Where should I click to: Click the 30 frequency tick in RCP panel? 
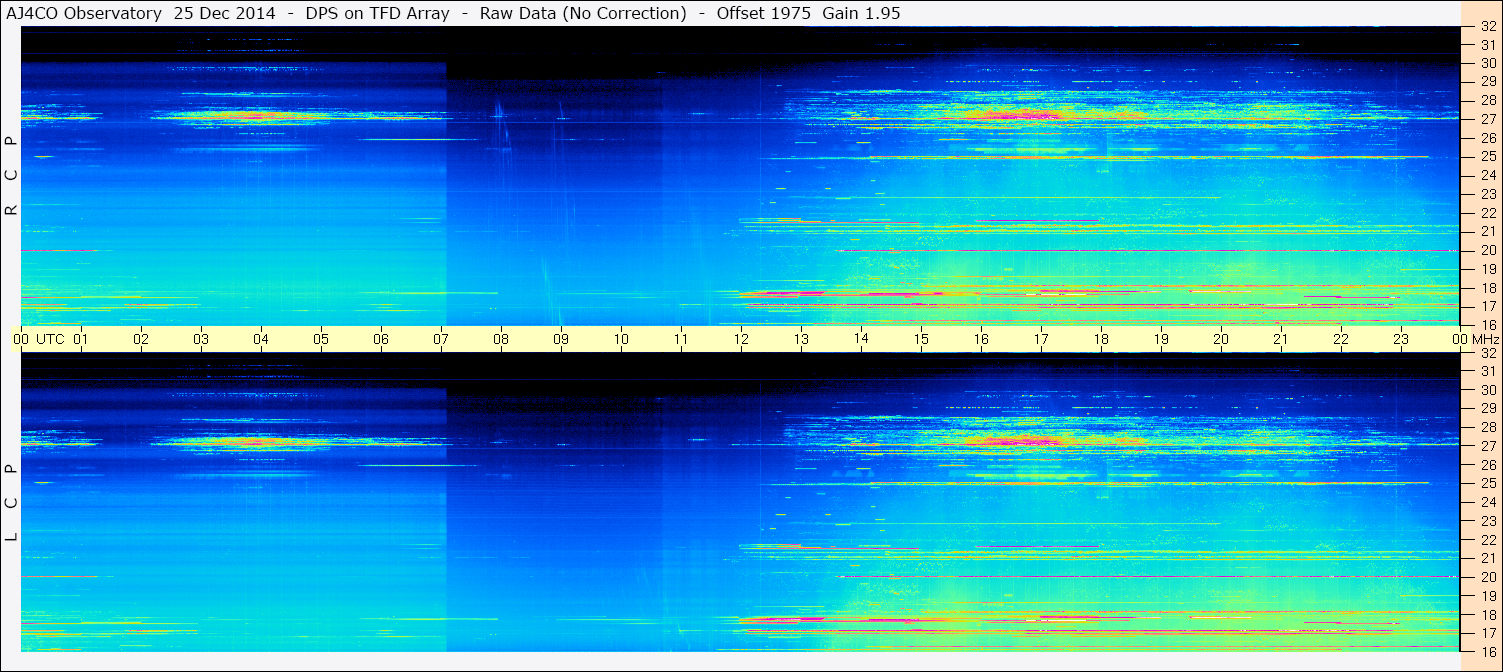tap(1488, 63)
